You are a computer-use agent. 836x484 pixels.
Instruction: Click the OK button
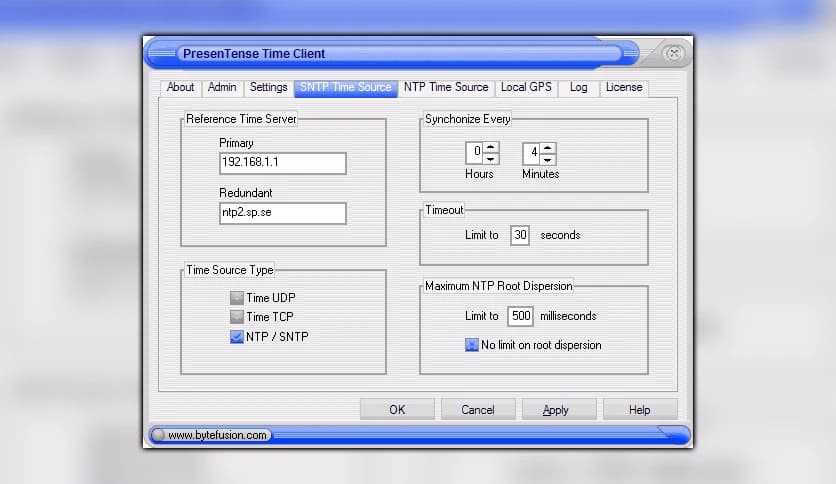click(x=397, y=409)
